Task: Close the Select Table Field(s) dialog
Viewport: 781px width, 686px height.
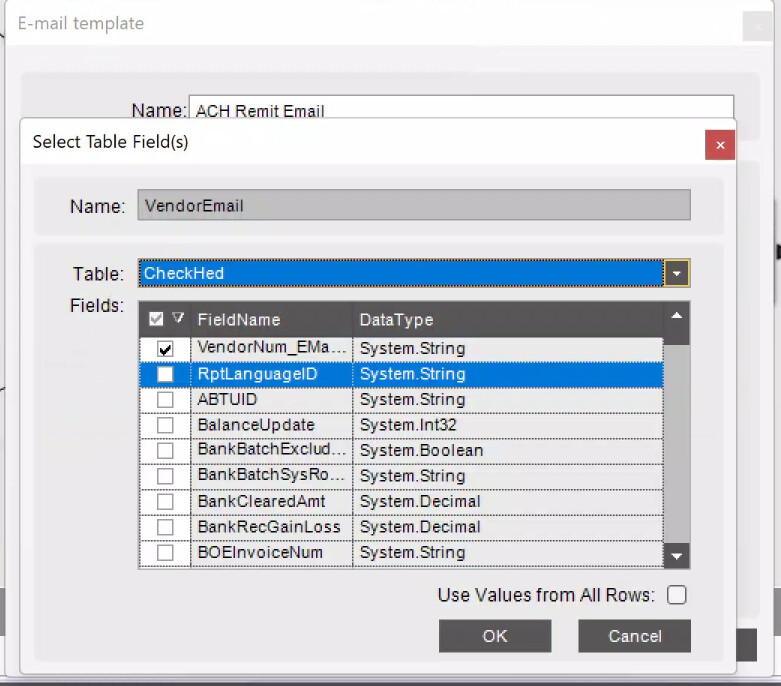Action: (x=720, y=145)
